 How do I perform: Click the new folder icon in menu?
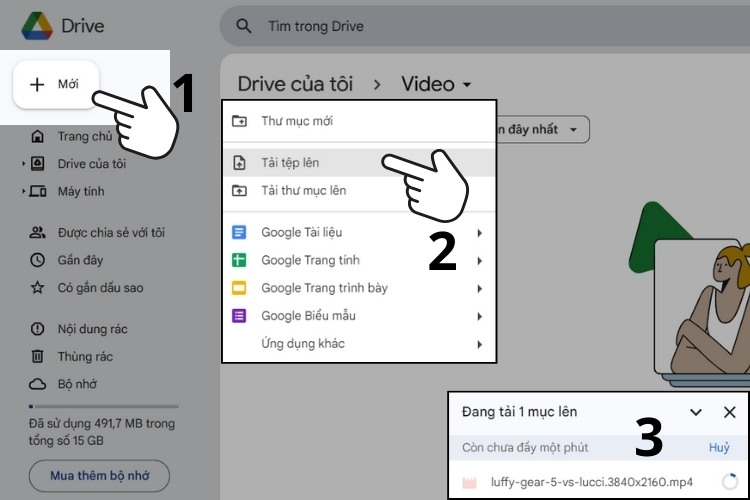239,121
